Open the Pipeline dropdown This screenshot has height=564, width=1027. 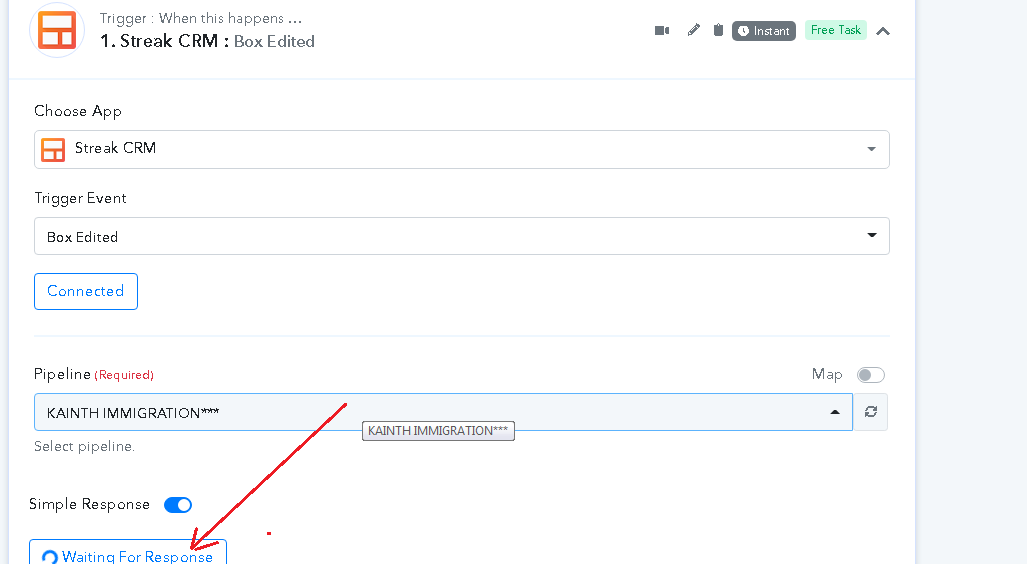(443, 412)
